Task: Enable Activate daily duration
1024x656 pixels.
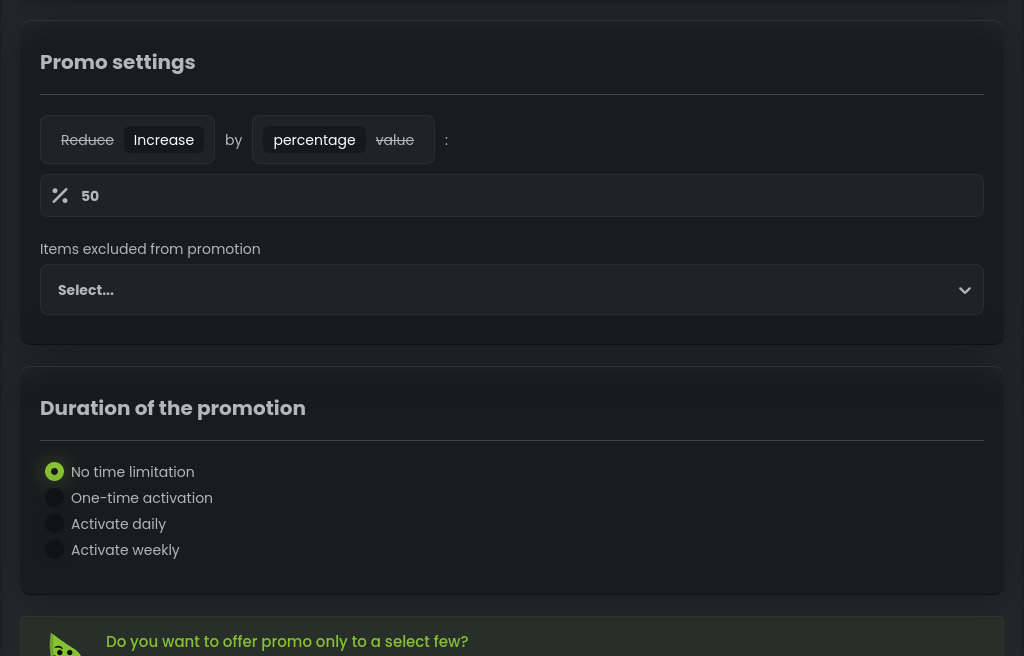Action: coord(55,524)
